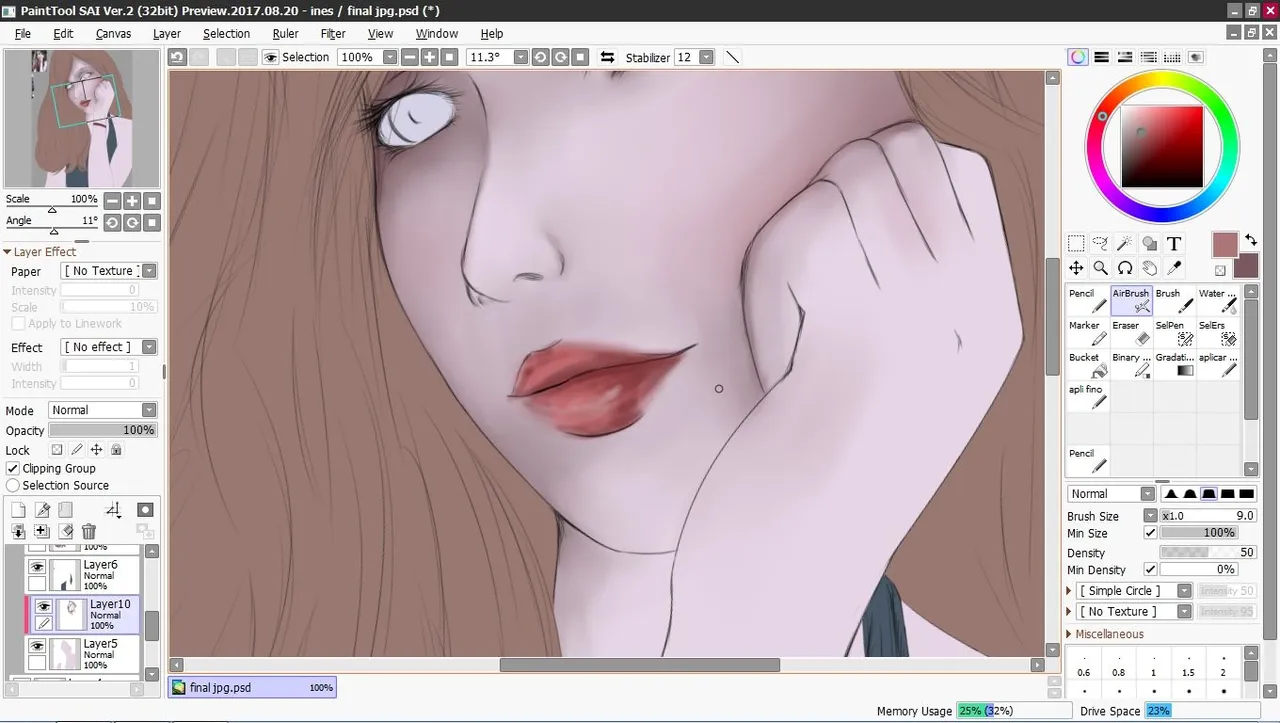The height and width of the screenshot is (723, 1280).
Task: Hide Layer6 using its eye icon
Action: 37,567
